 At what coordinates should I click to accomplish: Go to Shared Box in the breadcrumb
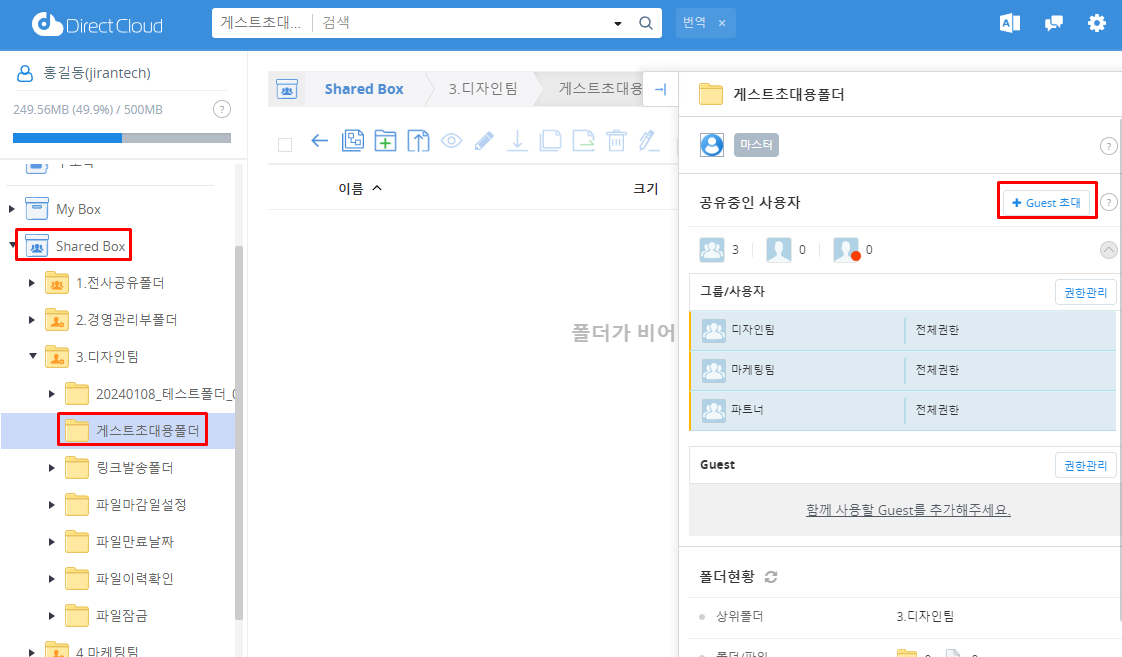coord(363,89)
